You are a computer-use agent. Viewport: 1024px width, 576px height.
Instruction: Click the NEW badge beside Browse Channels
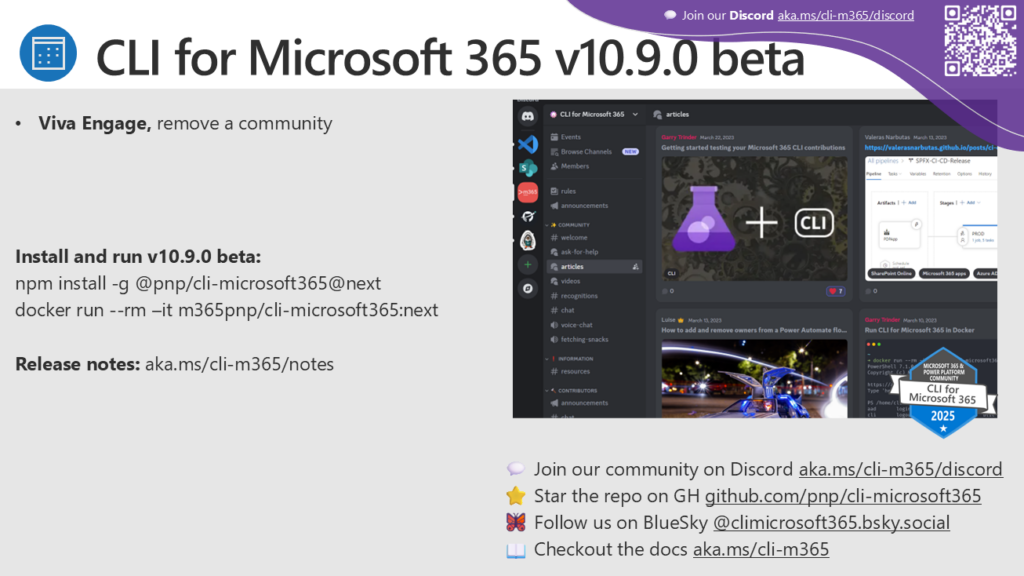[630, 152]
